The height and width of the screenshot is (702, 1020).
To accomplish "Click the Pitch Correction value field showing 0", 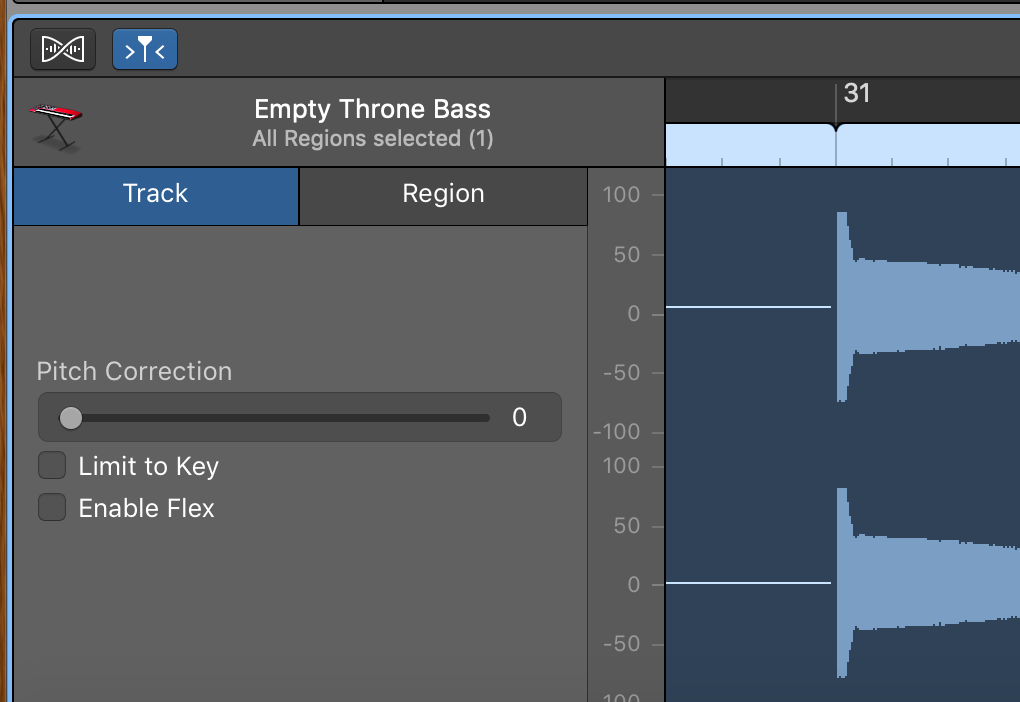I will 519,418.
